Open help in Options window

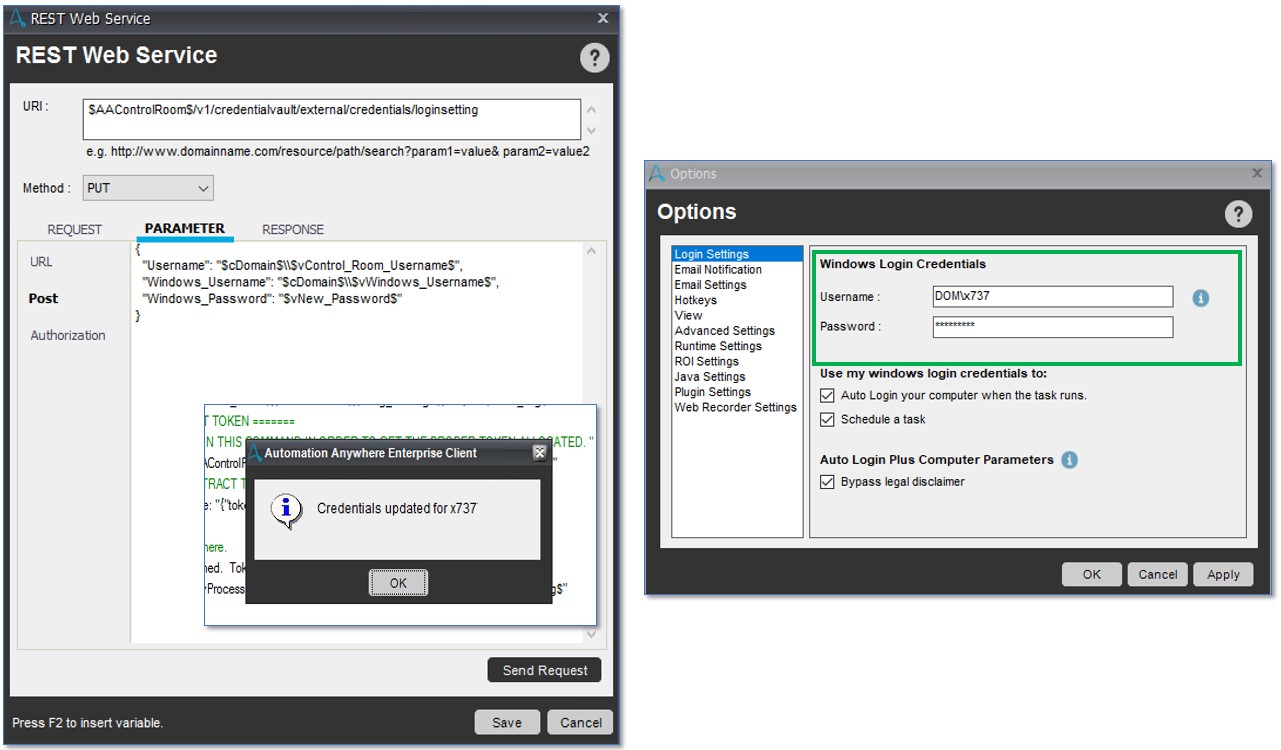1238,213
